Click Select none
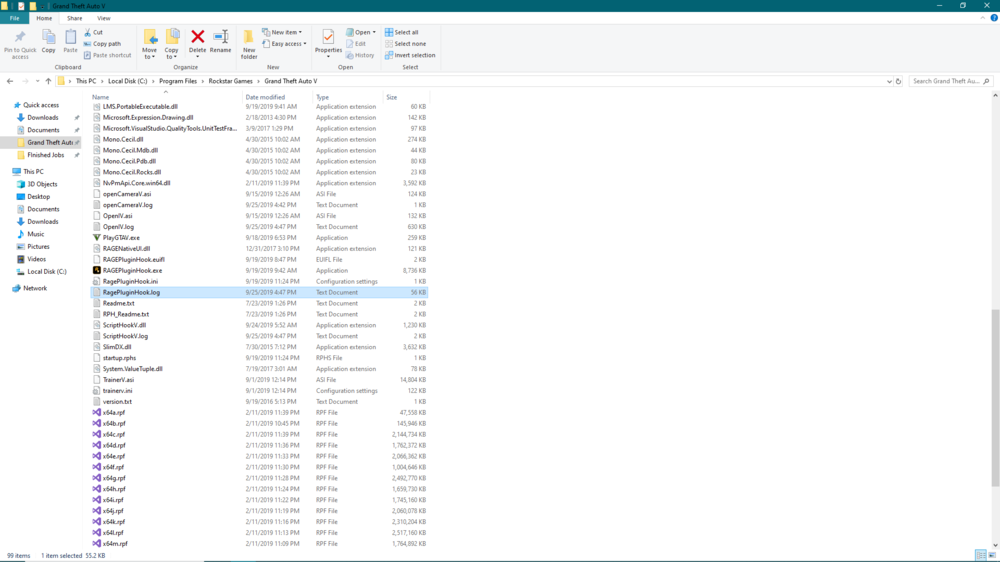The image size is (1000, 562). 405,44
